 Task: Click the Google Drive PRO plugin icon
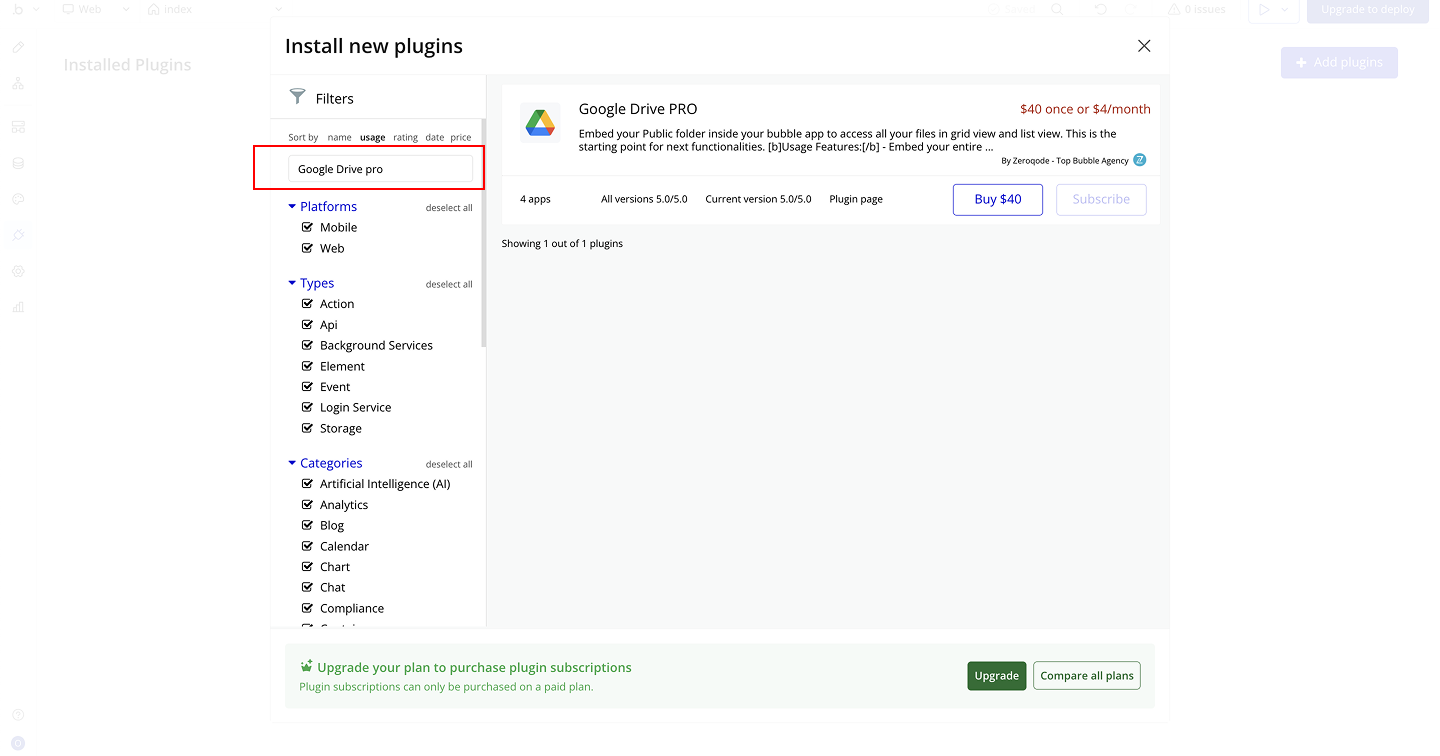(x=540, y=123)
